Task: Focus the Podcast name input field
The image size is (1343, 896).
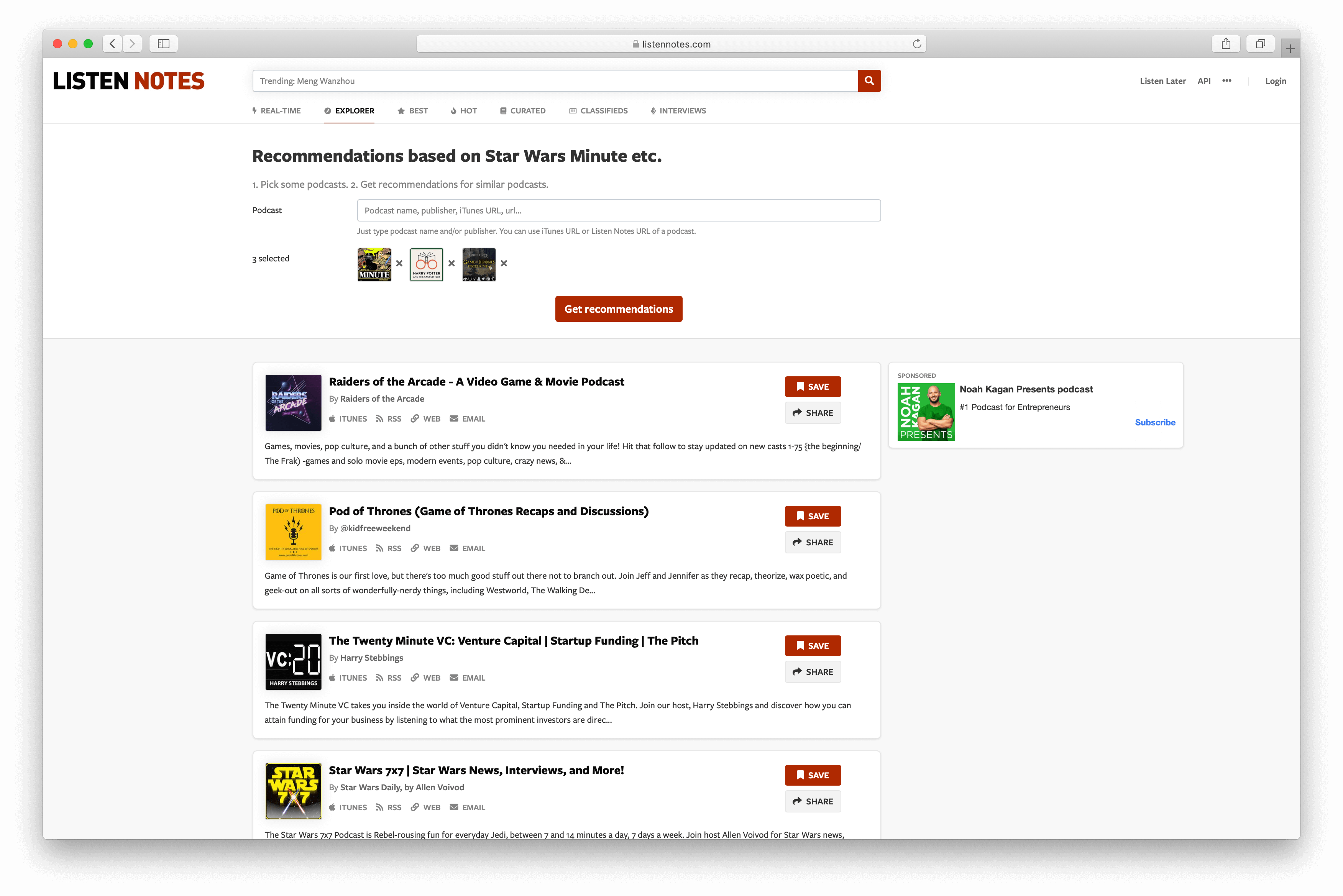Action: pos(618,211)
